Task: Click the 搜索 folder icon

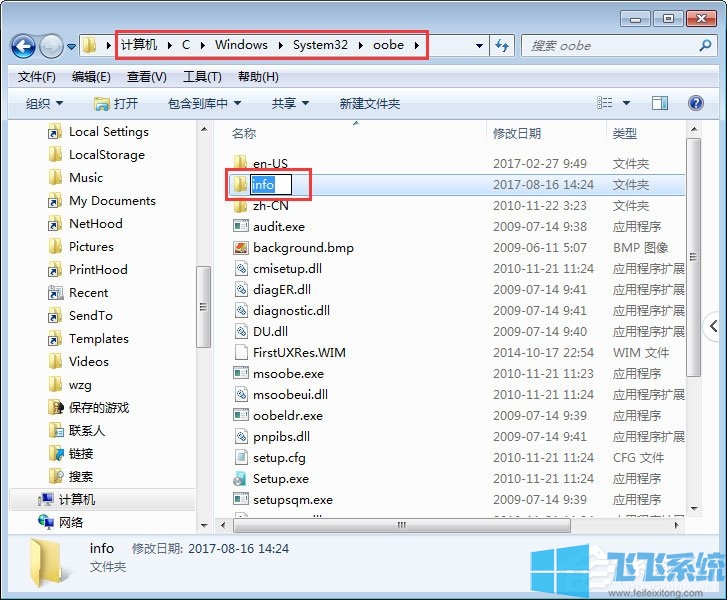Action: click(55, 476)
